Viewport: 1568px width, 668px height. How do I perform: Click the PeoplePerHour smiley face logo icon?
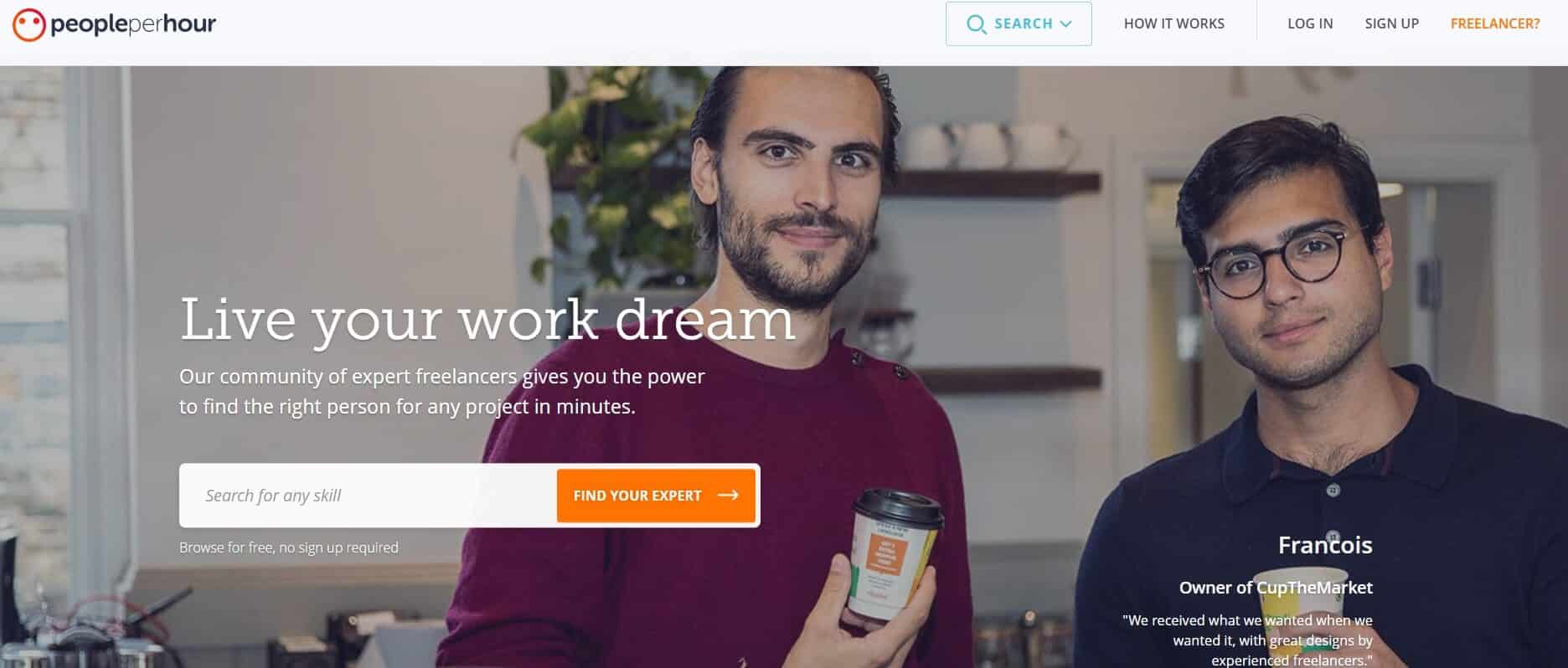[x=28, y=24]
